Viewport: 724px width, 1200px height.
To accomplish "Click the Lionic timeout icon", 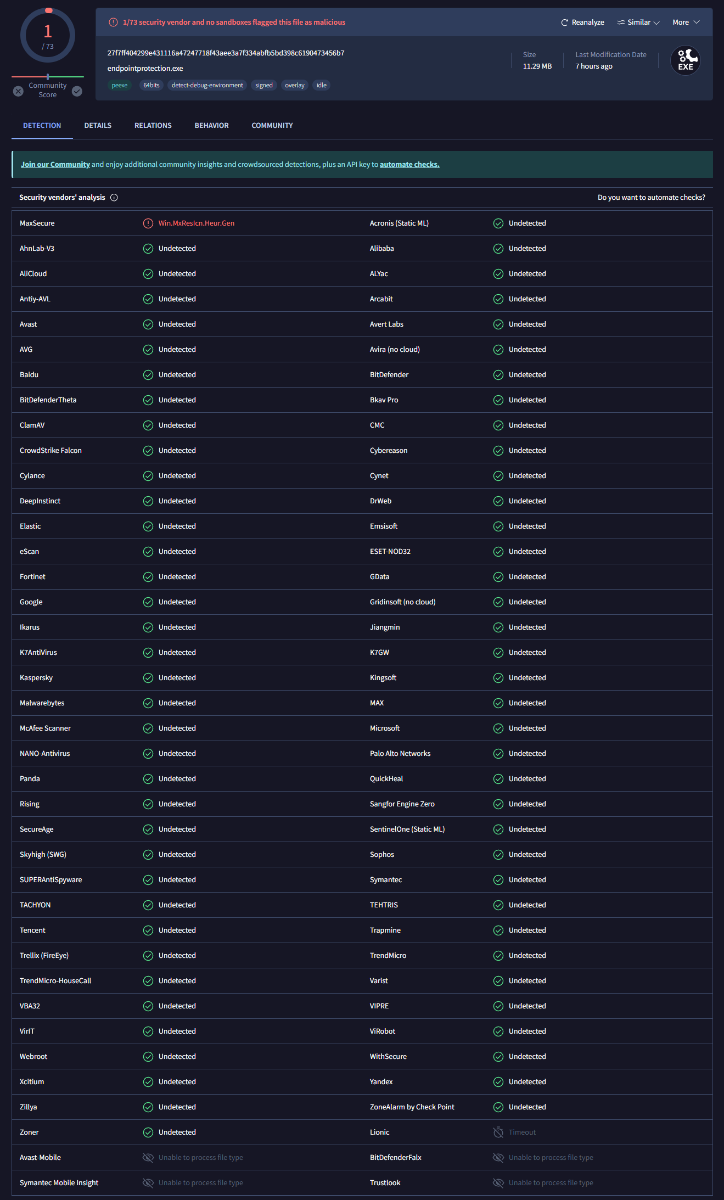I will point(498,1132).
